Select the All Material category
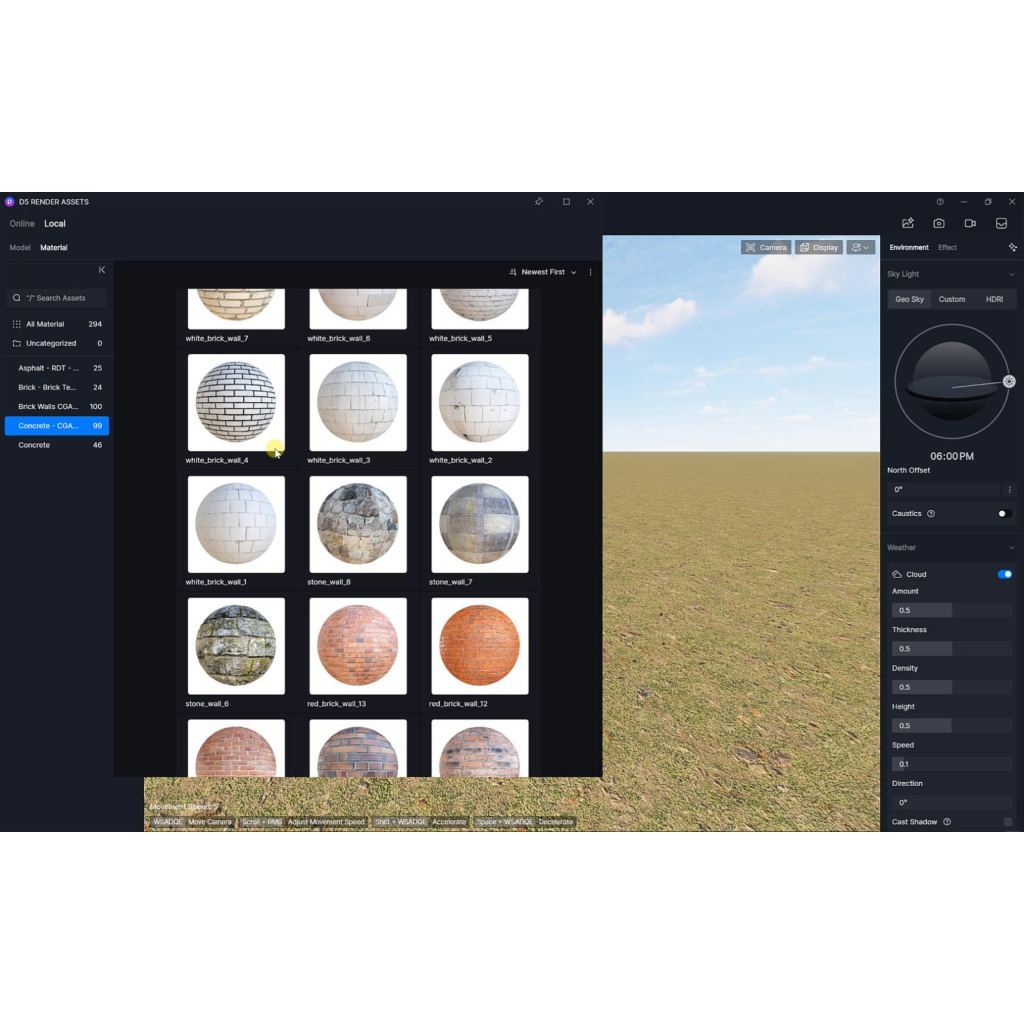This screenshot has width=1024, height=1024. coord(57,324)
